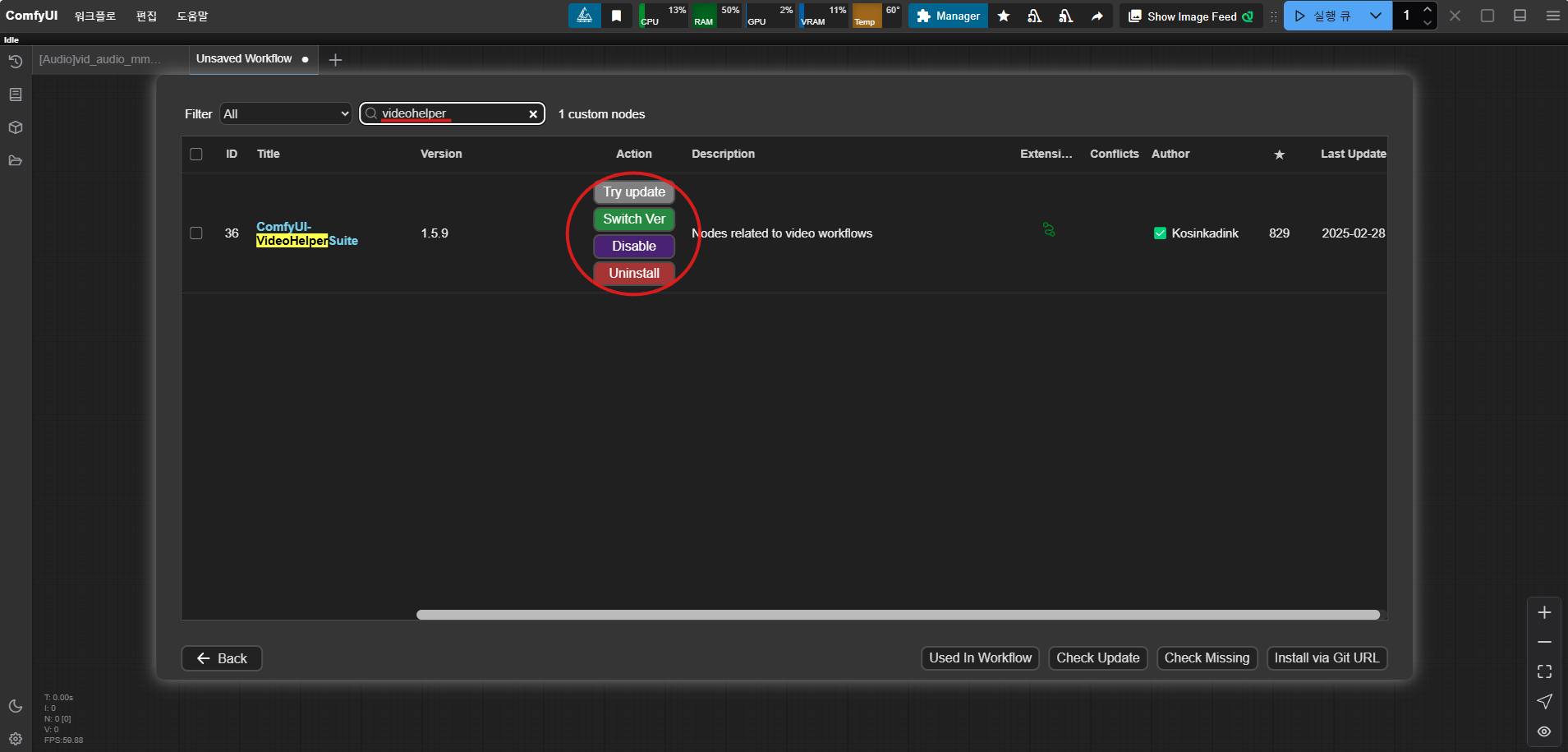The height and width of the screenshot is (752, 1568).
Task: Click the Kosinkadink green checkmark
Action: pyautogui.click(x=1160, y=233)
